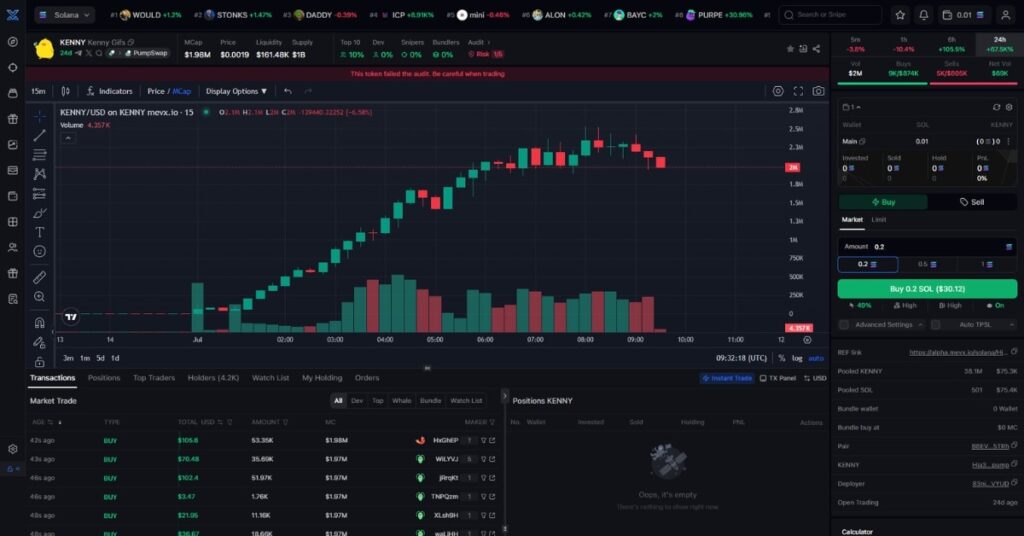Viewport: 1024px width, 536px height.
Task: Take a chart snapshot with camera
Action: [x=818, y=91]
